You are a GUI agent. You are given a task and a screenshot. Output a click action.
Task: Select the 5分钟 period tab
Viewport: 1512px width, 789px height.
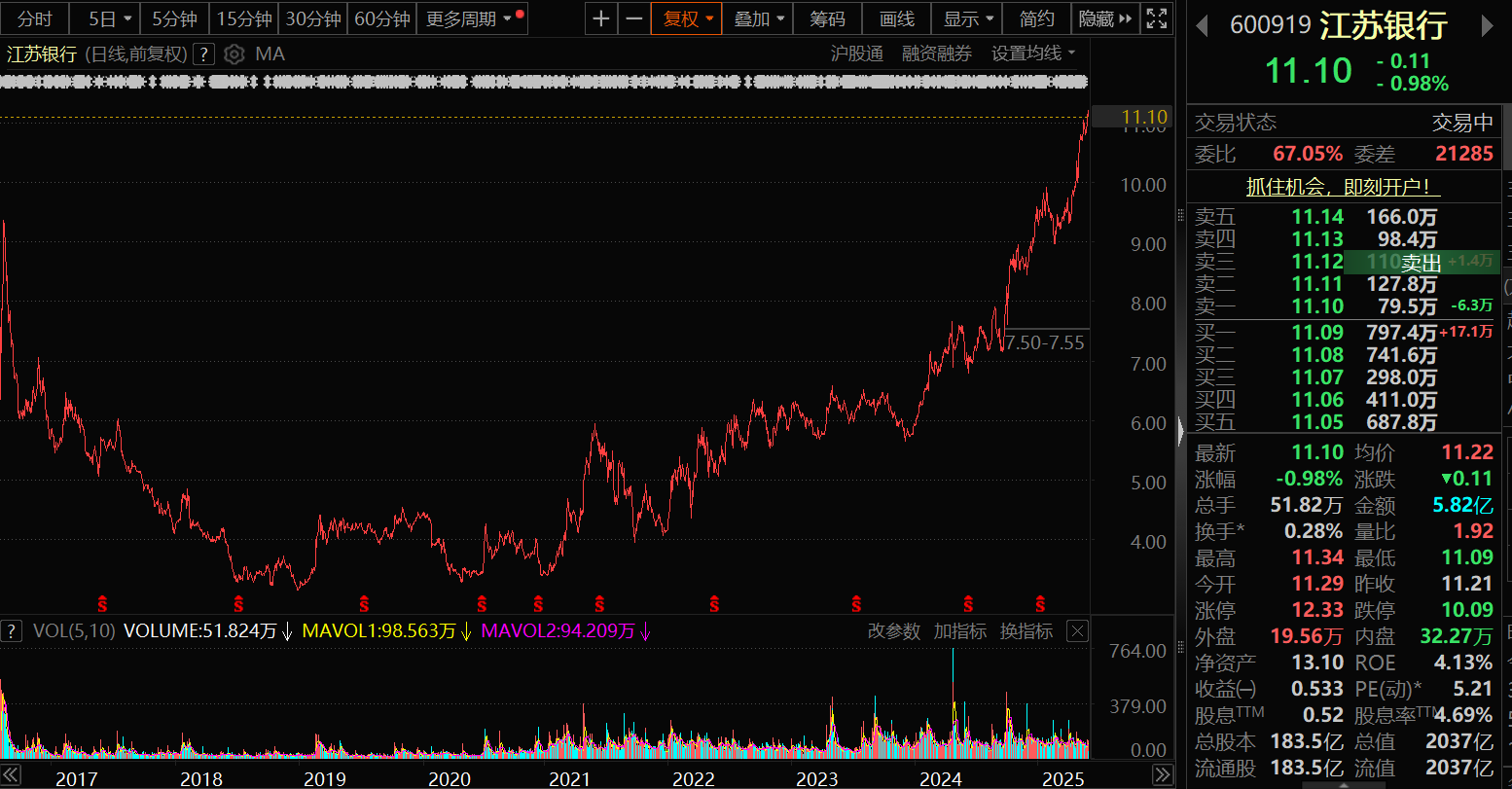point(174,18)
